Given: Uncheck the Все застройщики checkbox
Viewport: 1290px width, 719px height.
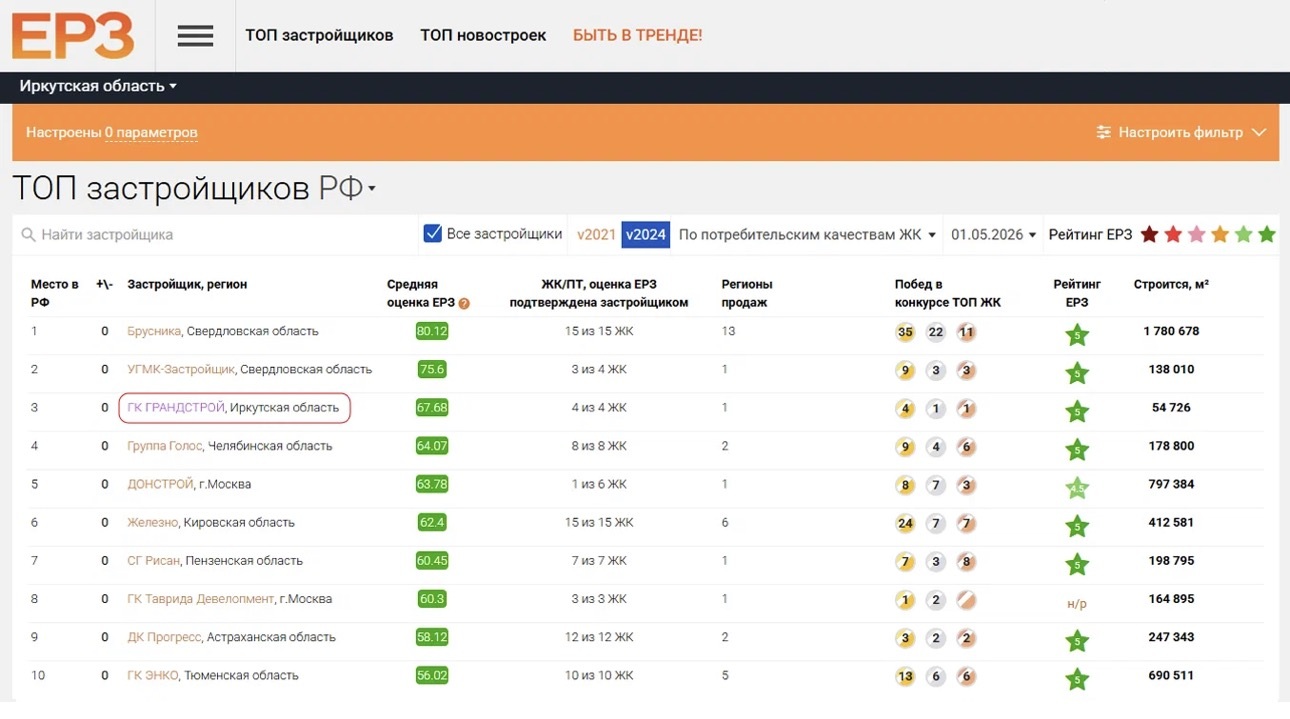Looking at the screenshot, I should (x=433, y=234).
